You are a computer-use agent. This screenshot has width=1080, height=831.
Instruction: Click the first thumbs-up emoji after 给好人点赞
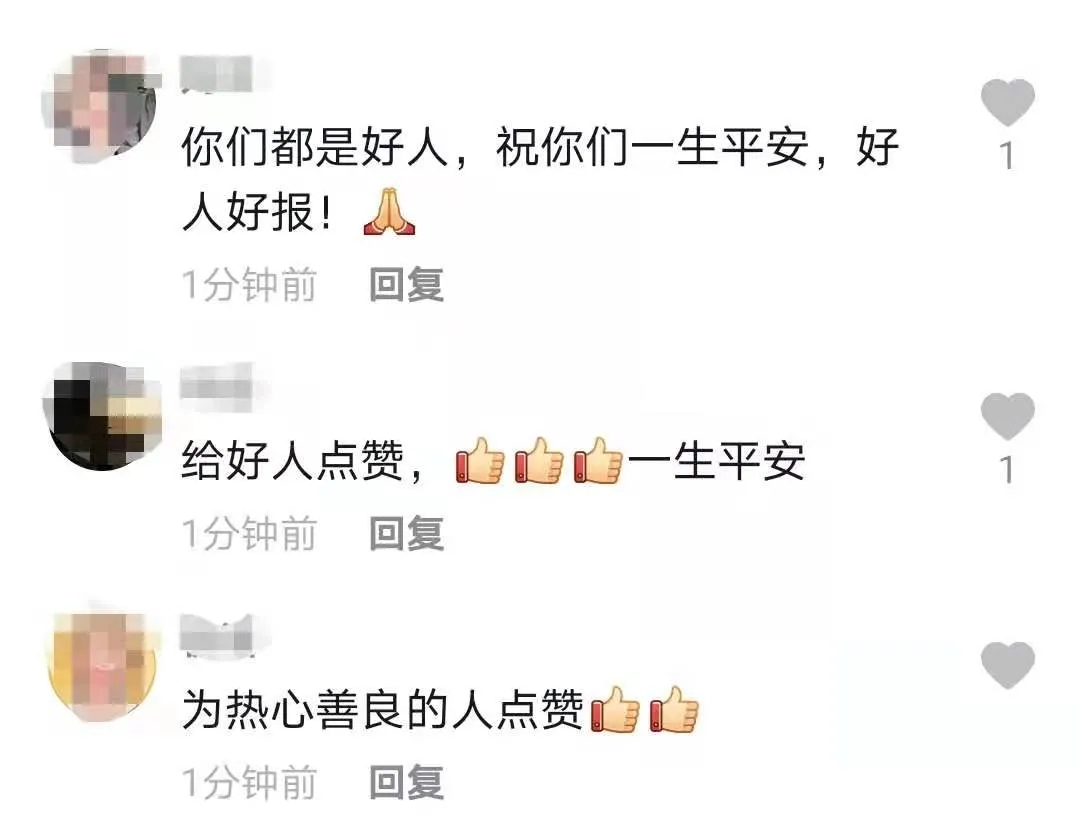[481, 460]
